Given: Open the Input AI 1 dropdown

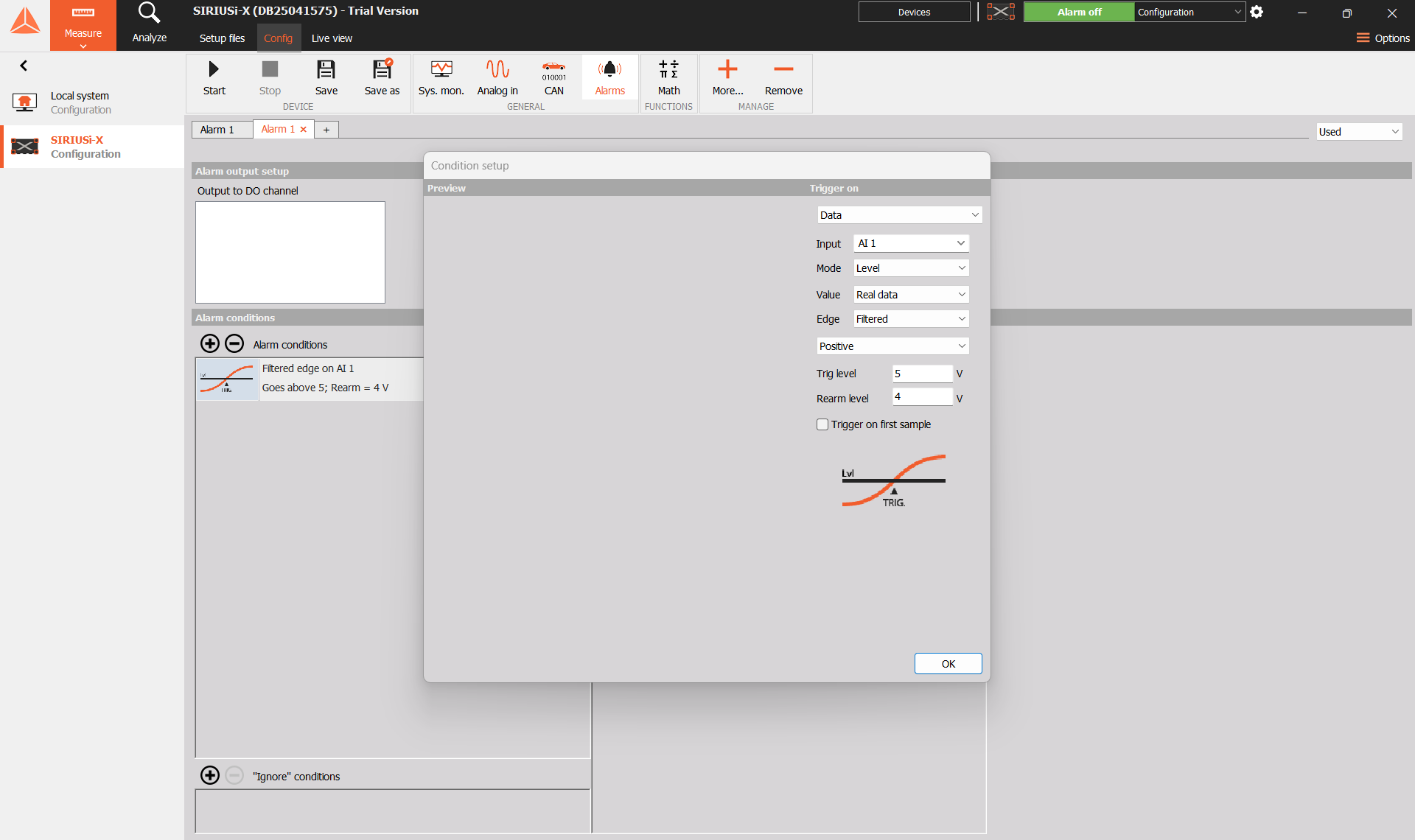Looking at the screenshot, I should [x=911, y=243].
